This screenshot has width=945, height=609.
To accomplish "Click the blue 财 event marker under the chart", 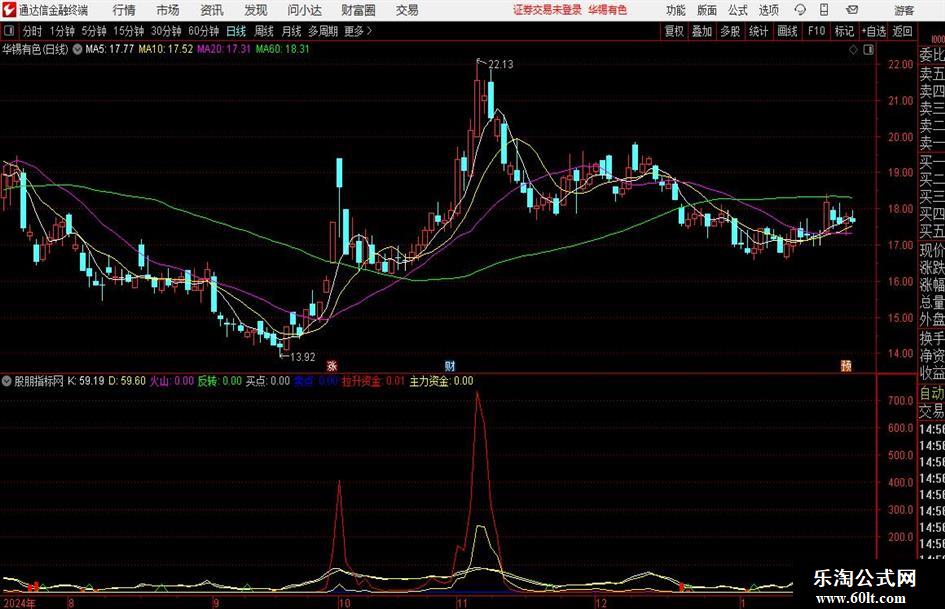I will [450, 365].
